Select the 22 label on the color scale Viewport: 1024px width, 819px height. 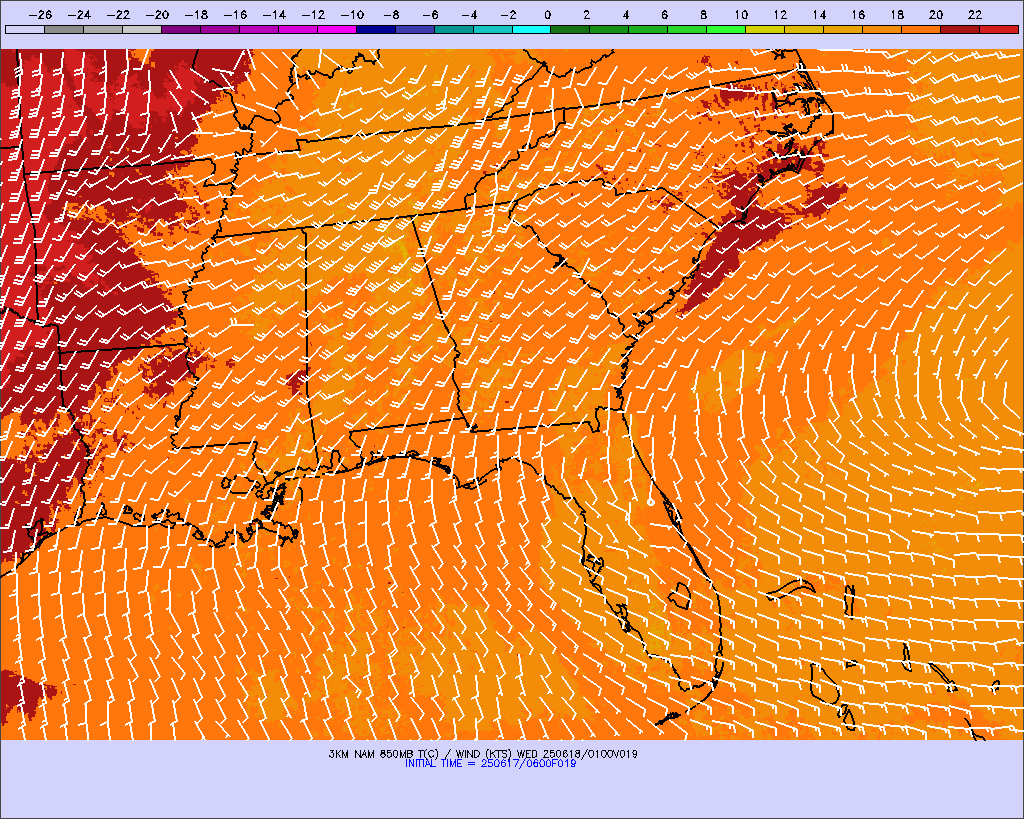coord(975,14)
